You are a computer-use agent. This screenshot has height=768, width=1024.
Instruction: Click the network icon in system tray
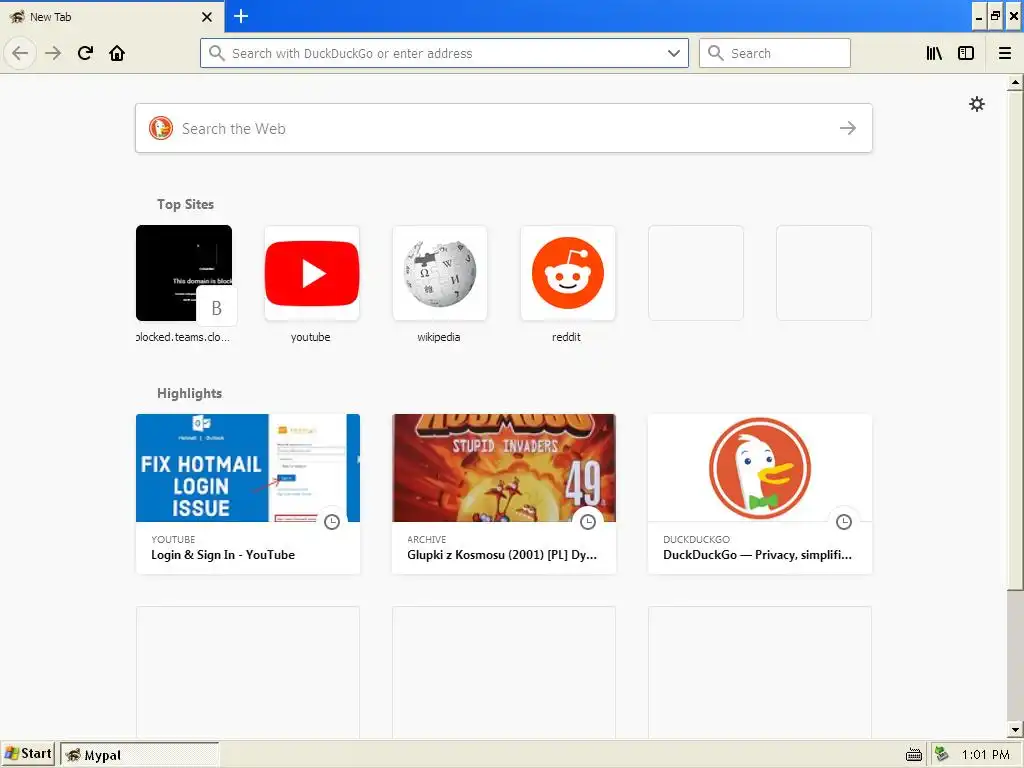tap(941, 754)
